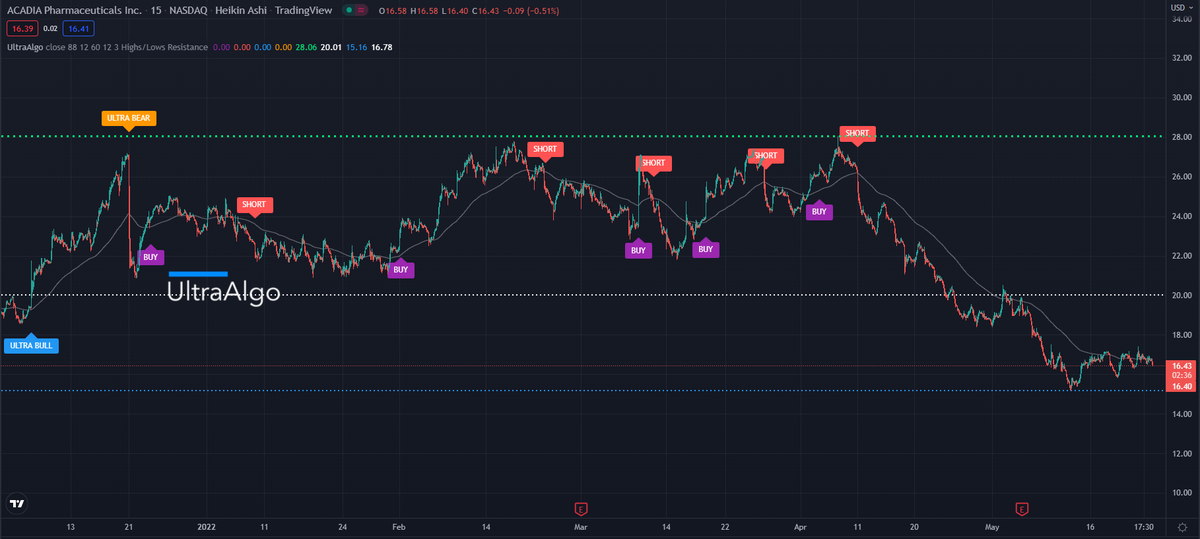Click the 34.00 price axis label
1200x539 pixels.
point(1180,19)
